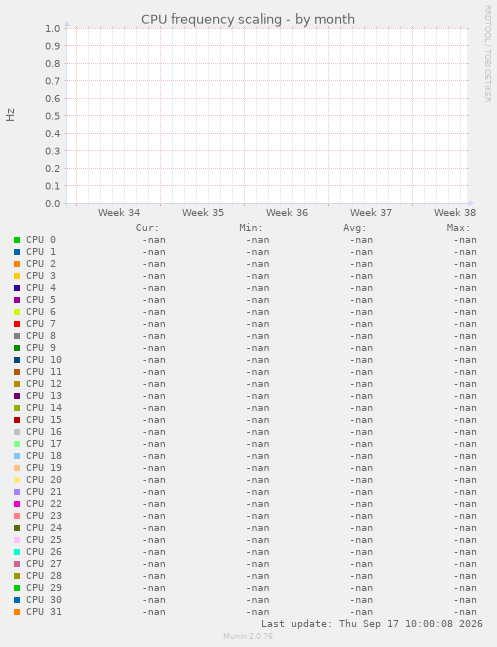Click the CPU 26 cyan color swatch

pos(17,552)
